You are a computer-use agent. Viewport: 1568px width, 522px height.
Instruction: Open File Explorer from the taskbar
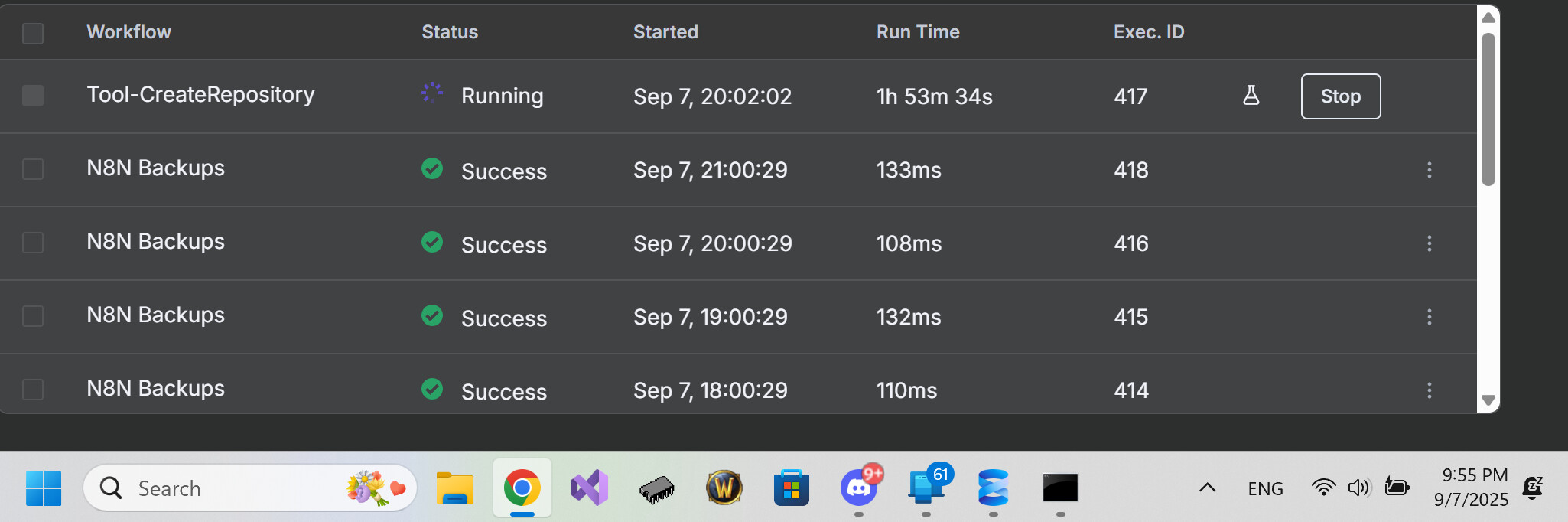455,488
